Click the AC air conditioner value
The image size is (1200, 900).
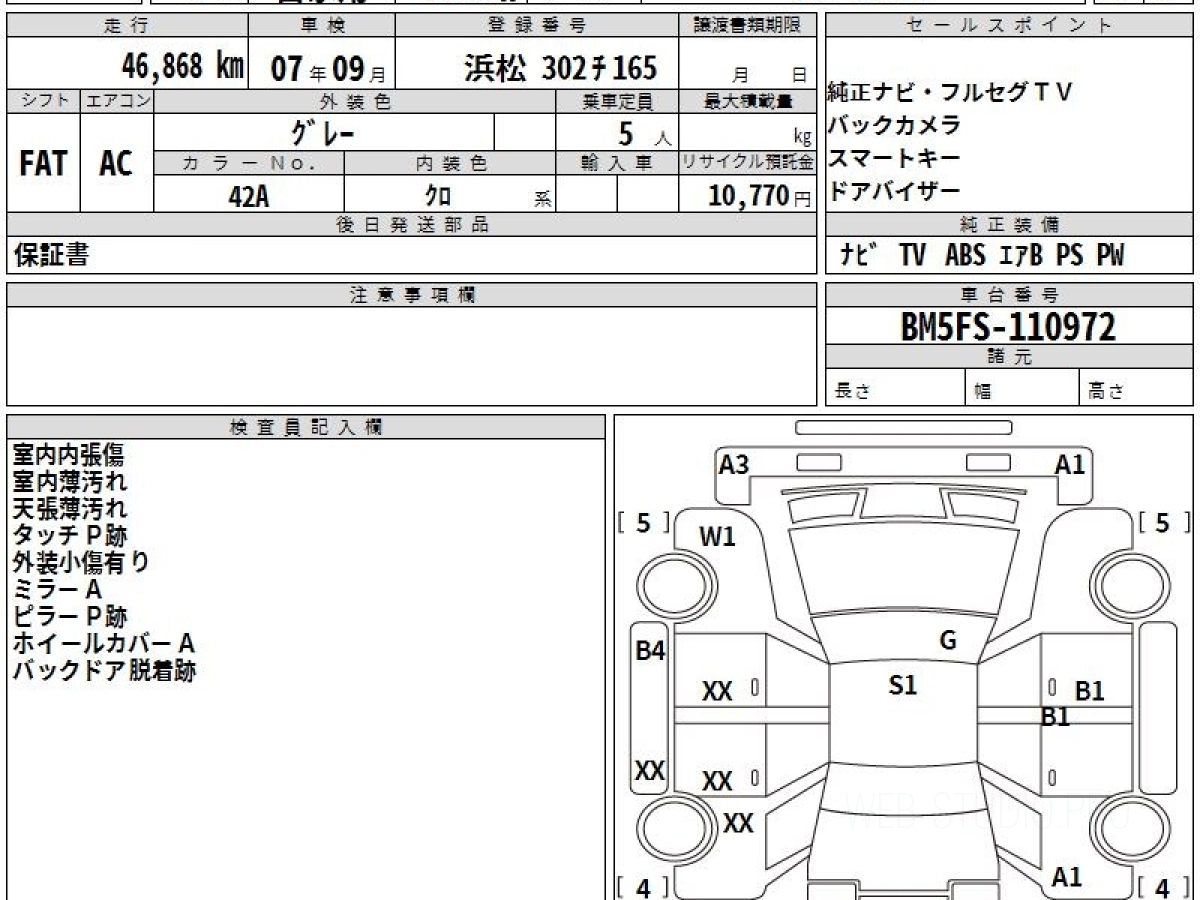(116, 164)
